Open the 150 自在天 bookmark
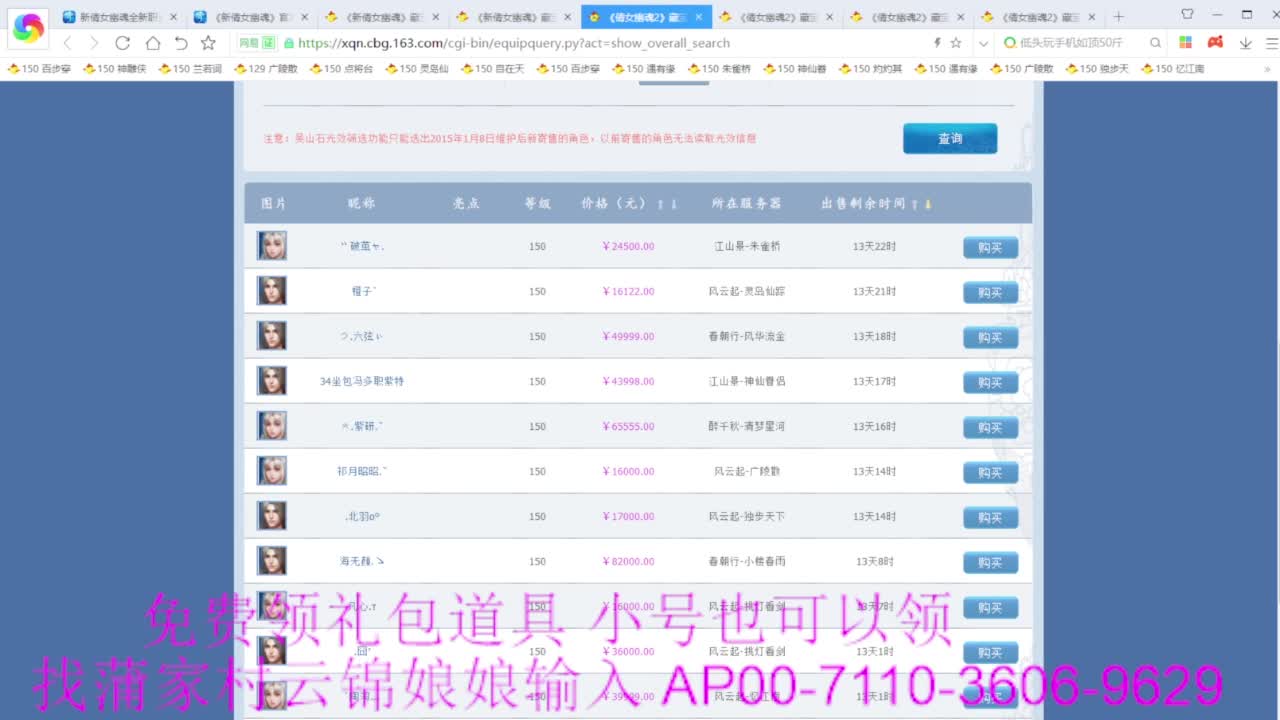The image size is (1280, 720). point(492,69)
